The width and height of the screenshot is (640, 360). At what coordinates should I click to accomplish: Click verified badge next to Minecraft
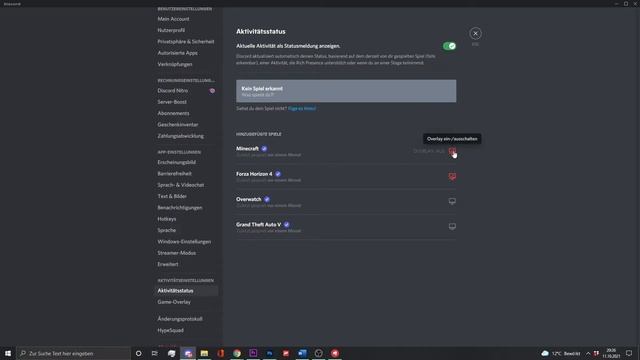click(x=264, y=149)
